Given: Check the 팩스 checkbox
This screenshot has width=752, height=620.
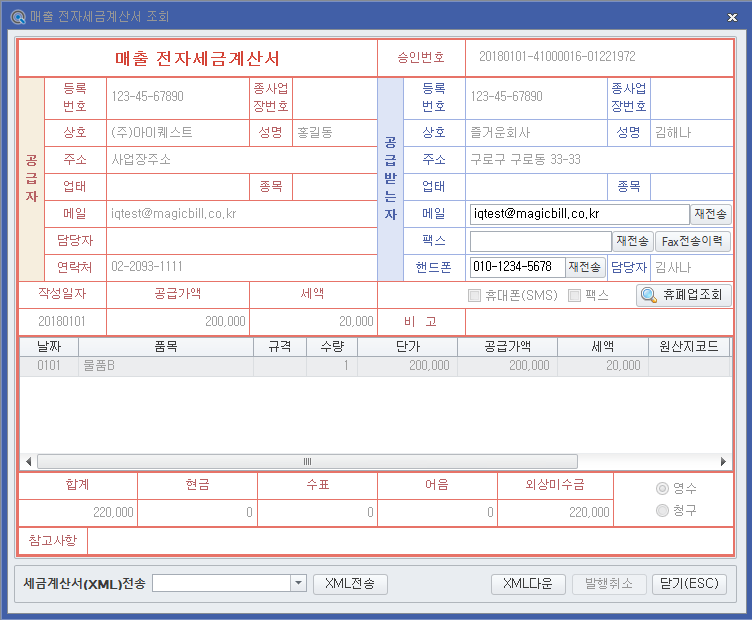Looking at the screenshot, I should [x=574, y=295].
